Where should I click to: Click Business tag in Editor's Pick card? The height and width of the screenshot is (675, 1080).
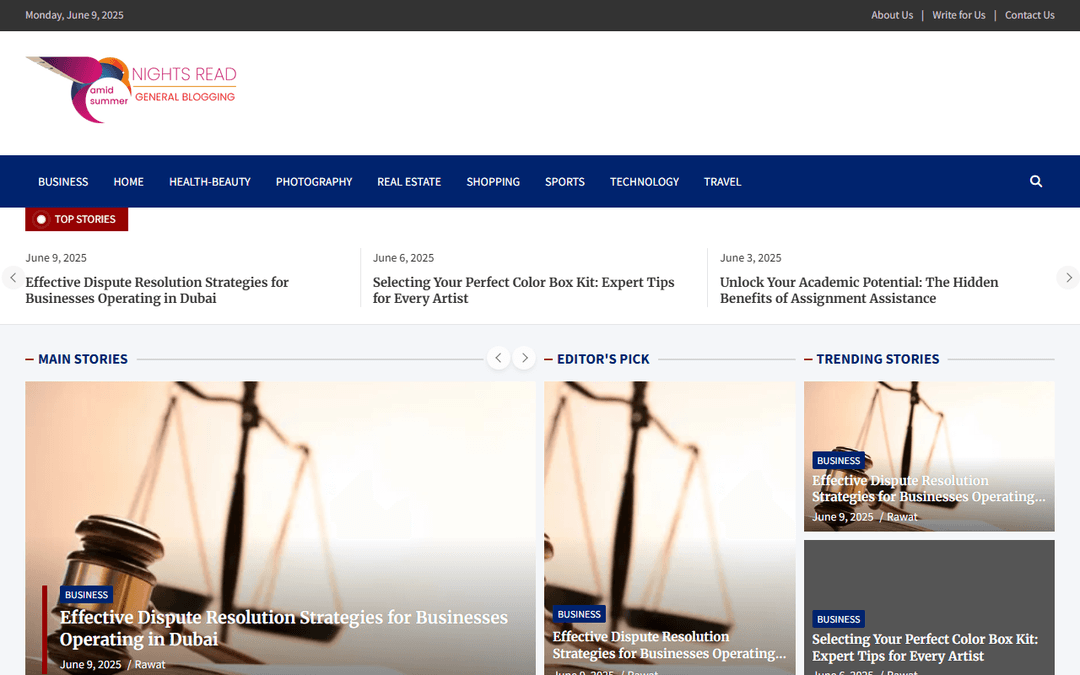(579, 614)
